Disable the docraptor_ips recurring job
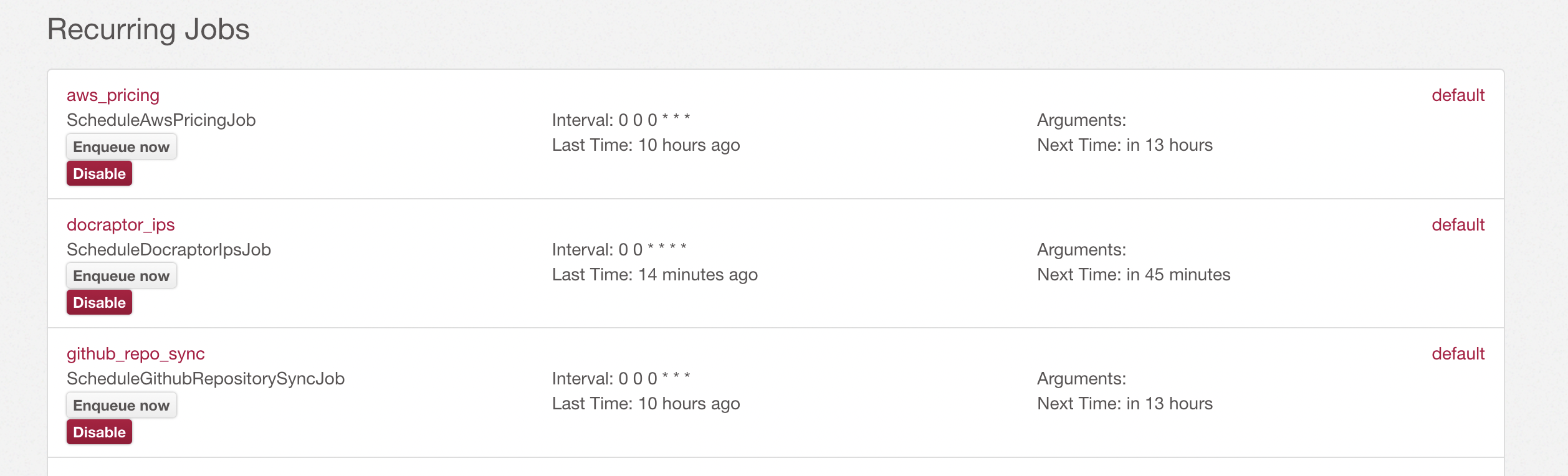Viewport: 1568px width, 476px height. tap(99, 302)
